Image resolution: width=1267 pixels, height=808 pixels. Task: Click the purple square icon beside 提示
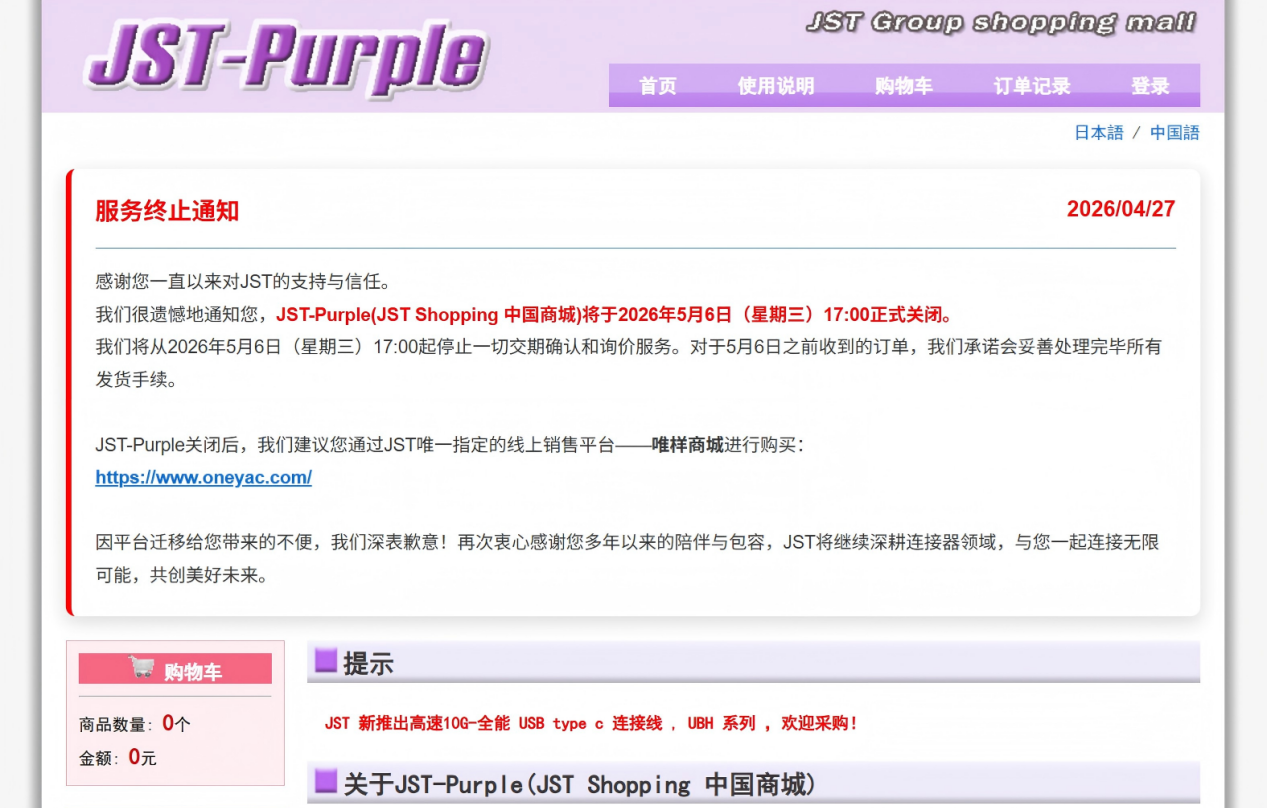[x=324, y=663]
